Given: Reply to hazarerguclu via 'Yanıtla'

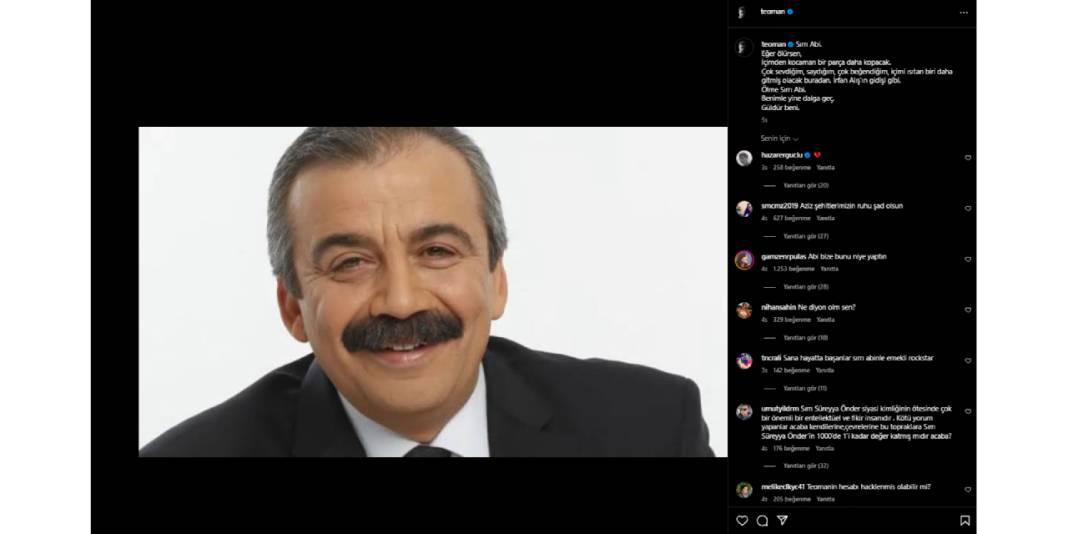Looking at the screenshot, I should [x=826, y=168].
